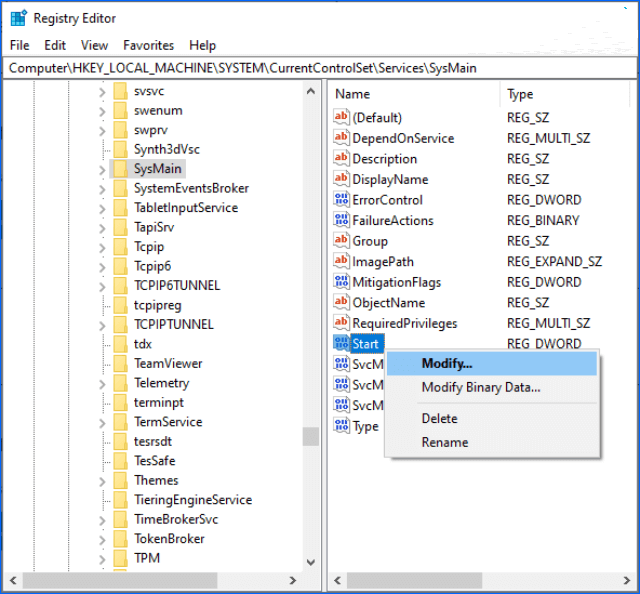
Task: Click the TPM folder icon
Action: coord(120,558)
